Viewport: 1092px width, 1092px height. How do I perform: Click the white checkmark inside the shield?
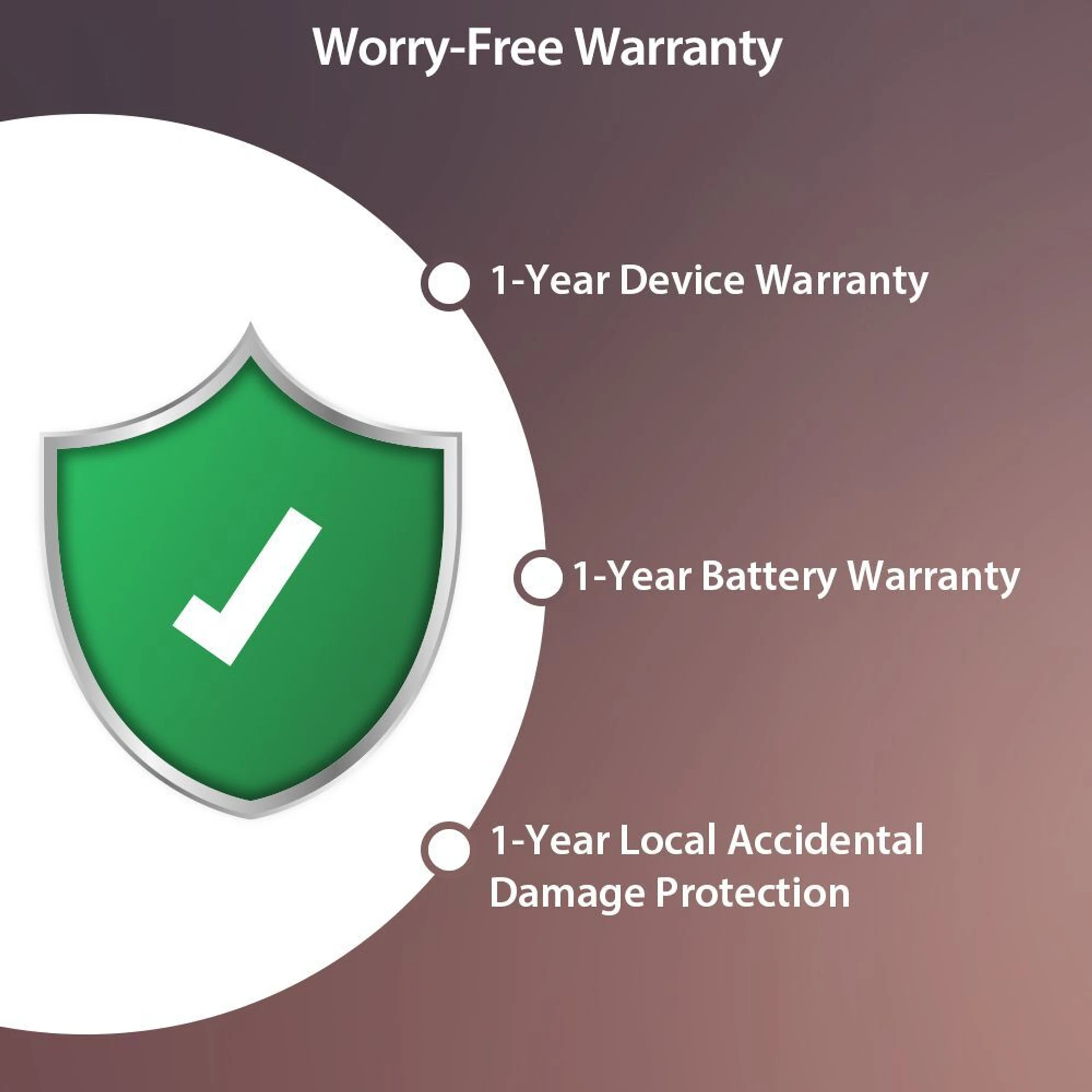[247, 586]
